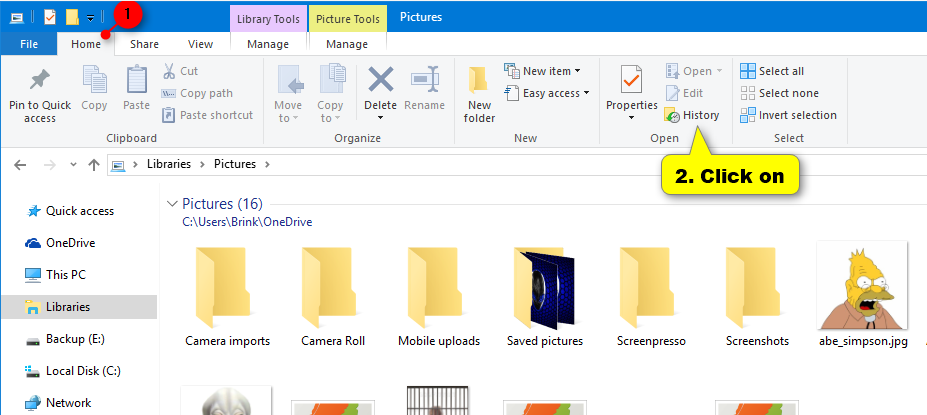Viewport: 927px width, 415px height.
Task: Click New folder icon in quick access toolbar
Action: coord(72,17)
